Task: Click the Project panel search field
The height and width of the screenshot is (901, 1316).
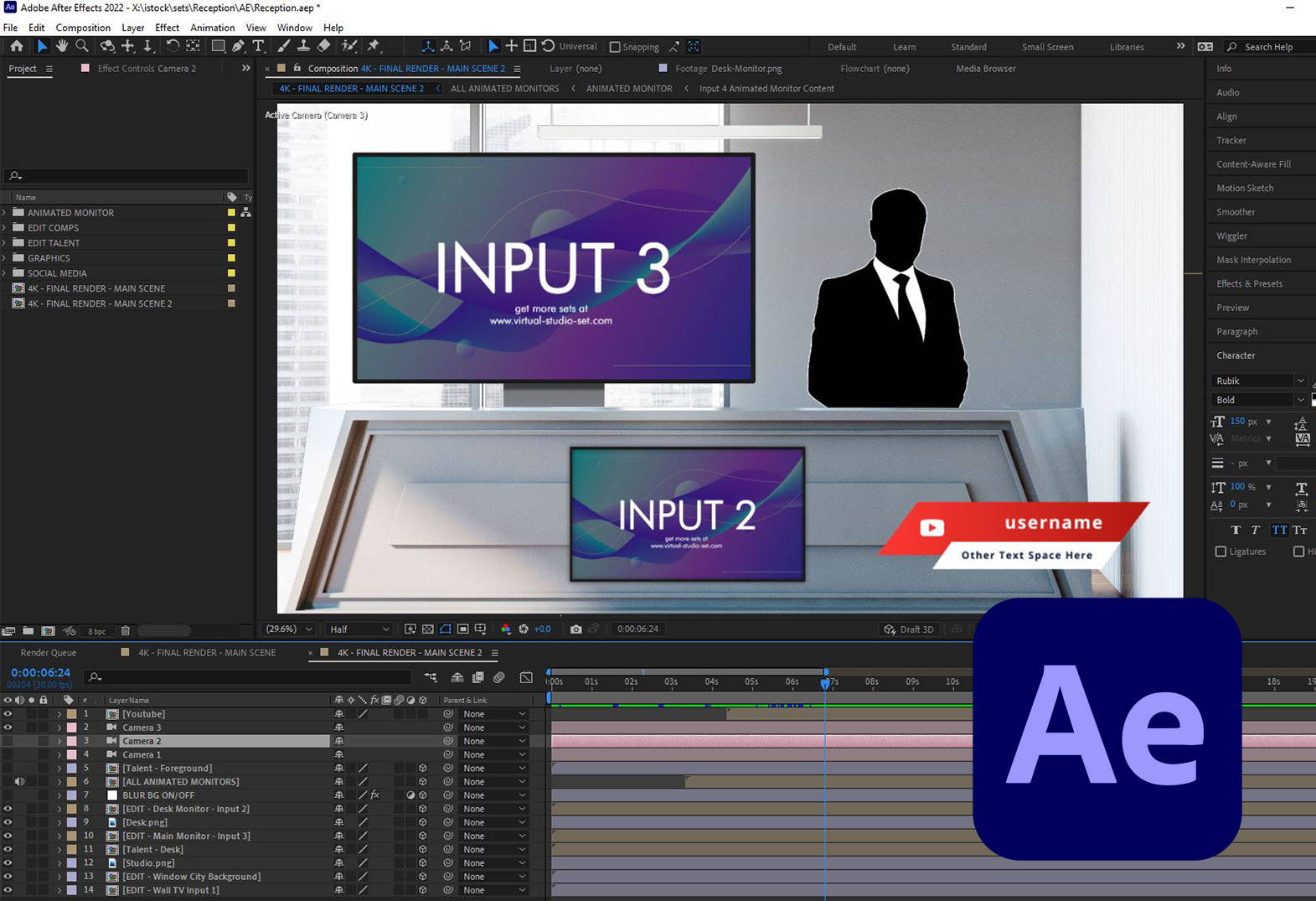Action: (126, 176)
